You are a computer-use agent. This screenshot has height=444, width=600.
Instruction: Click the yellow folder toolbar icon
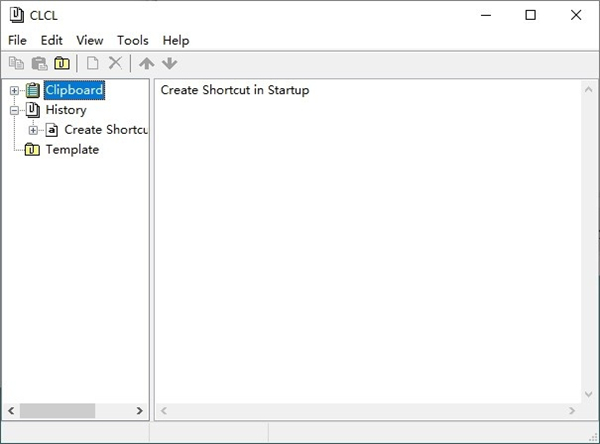coord(62,63)
